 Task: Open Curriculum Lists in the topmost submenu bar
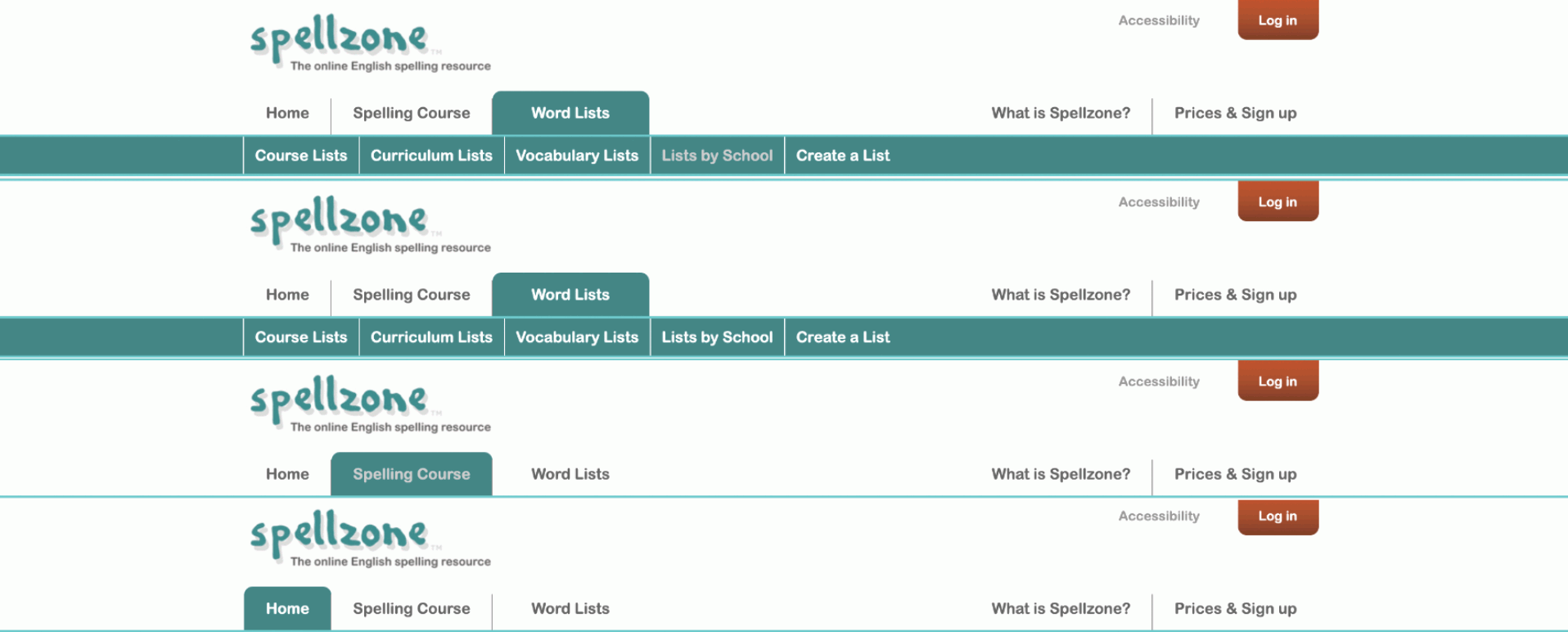coord(431,156)
